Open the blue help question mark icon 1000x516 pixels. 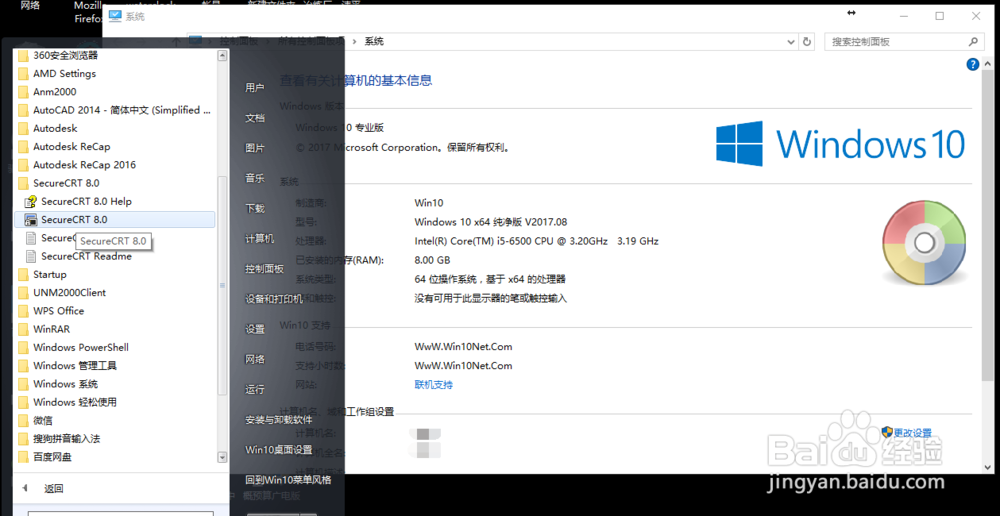click(x=973, y=64)
